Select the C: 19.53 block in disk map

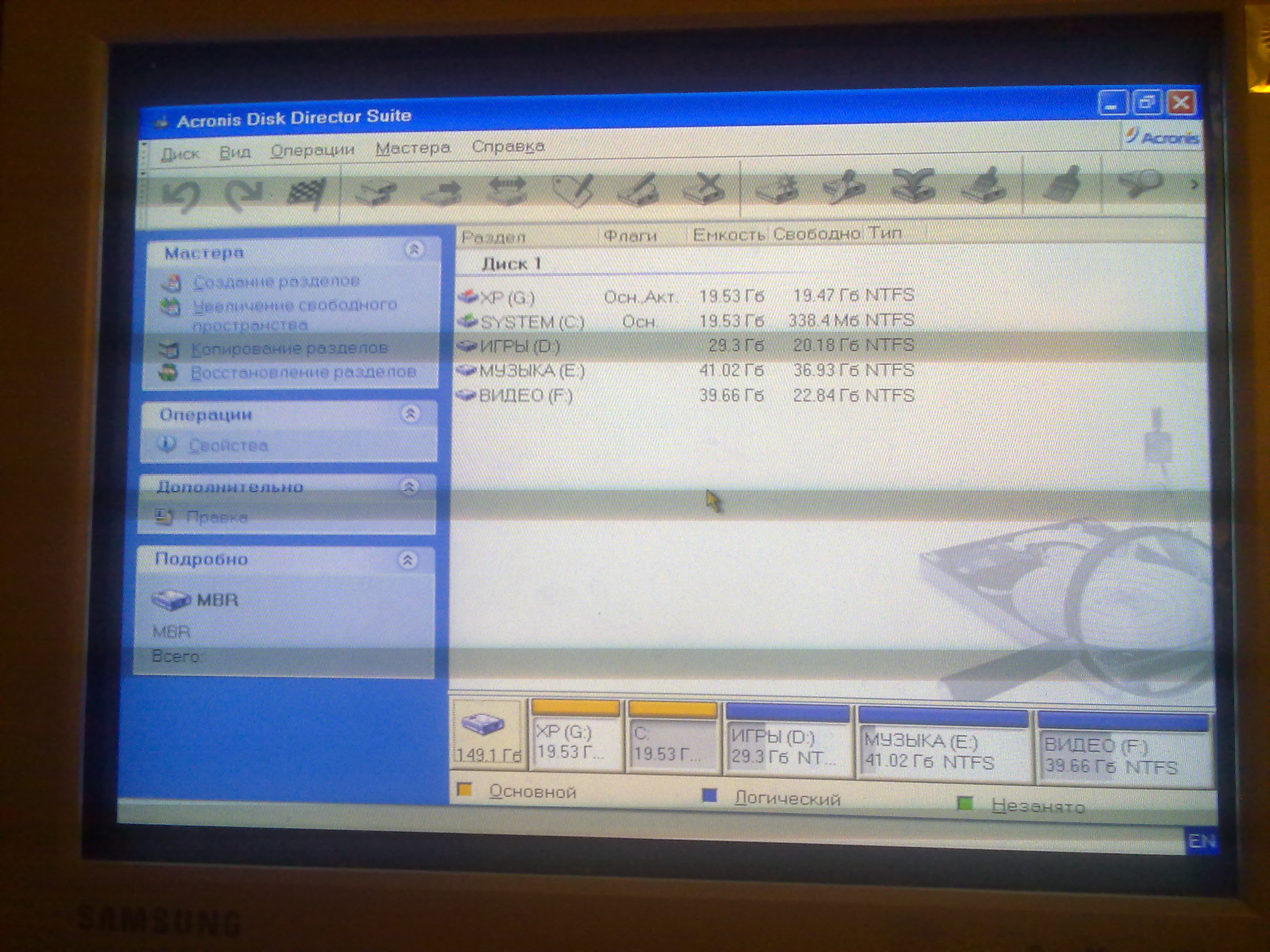(673, 738)
